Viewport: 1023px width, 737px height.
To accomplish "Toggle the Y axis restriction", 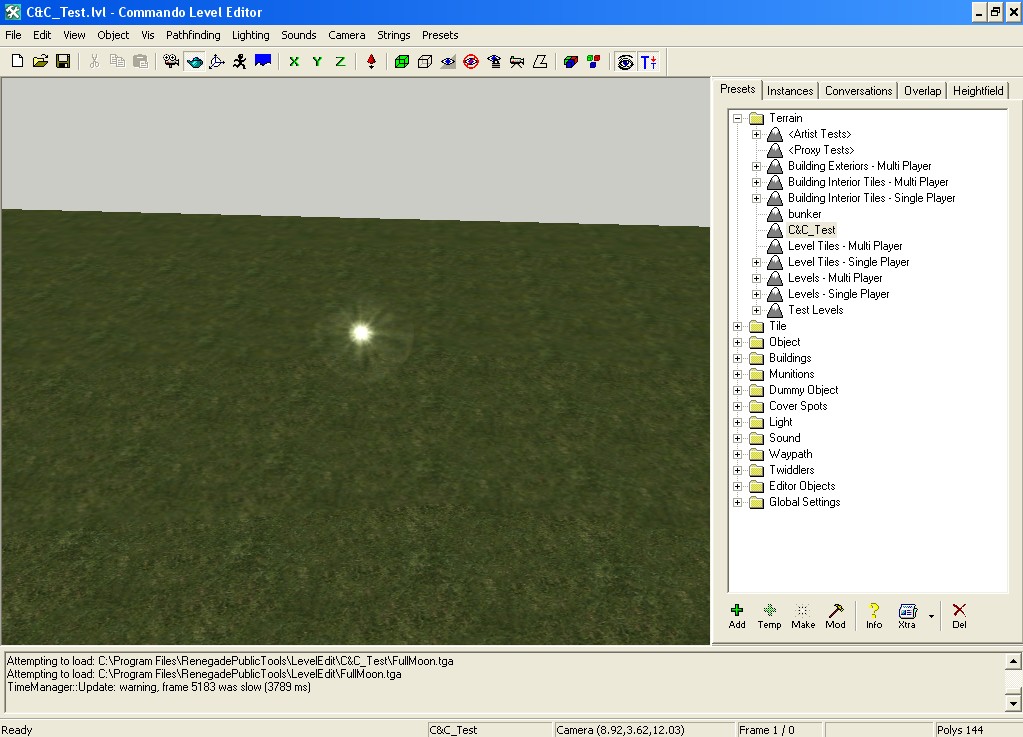I will 317,62.
